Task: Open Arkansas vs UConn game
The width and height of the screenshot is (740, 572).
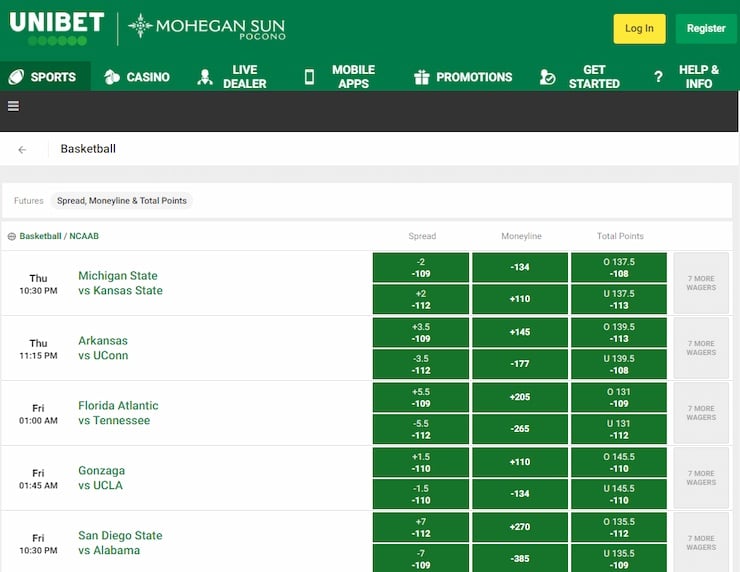Action: pos(103,348)
